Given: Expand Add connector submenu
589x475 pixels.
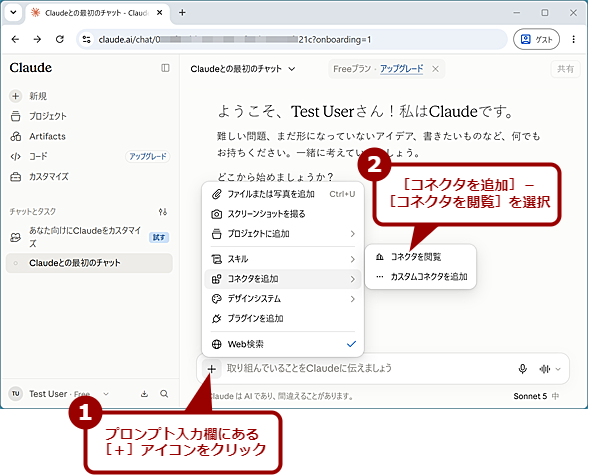Looking at the screenshot, I should tap(283, 279).
